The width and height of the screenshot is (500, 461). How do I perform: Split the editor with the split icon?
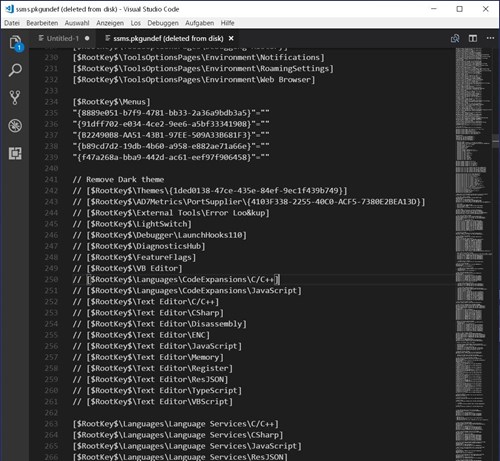pyautogui.click(x=473, y=38)
